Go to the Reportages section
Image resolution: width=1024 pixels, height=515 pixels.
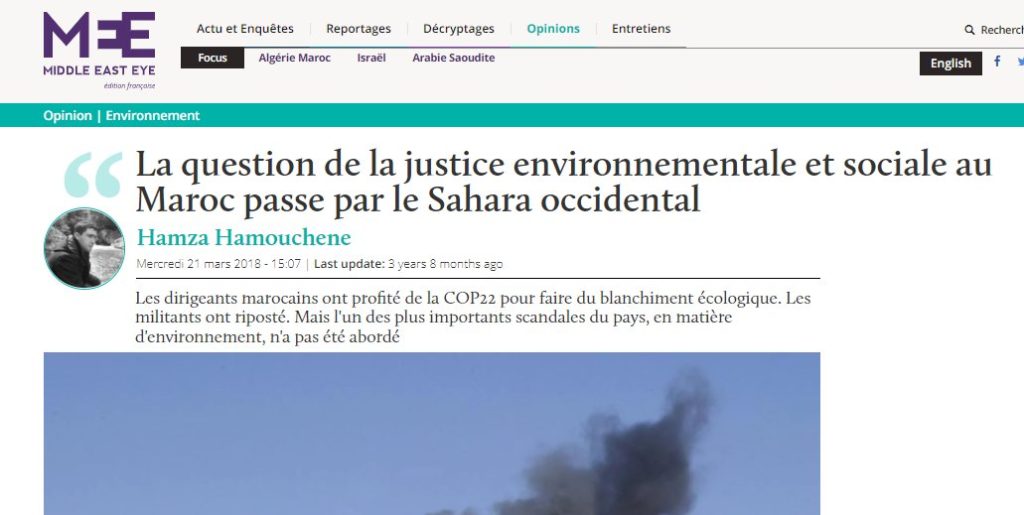[x=359, y=29]
